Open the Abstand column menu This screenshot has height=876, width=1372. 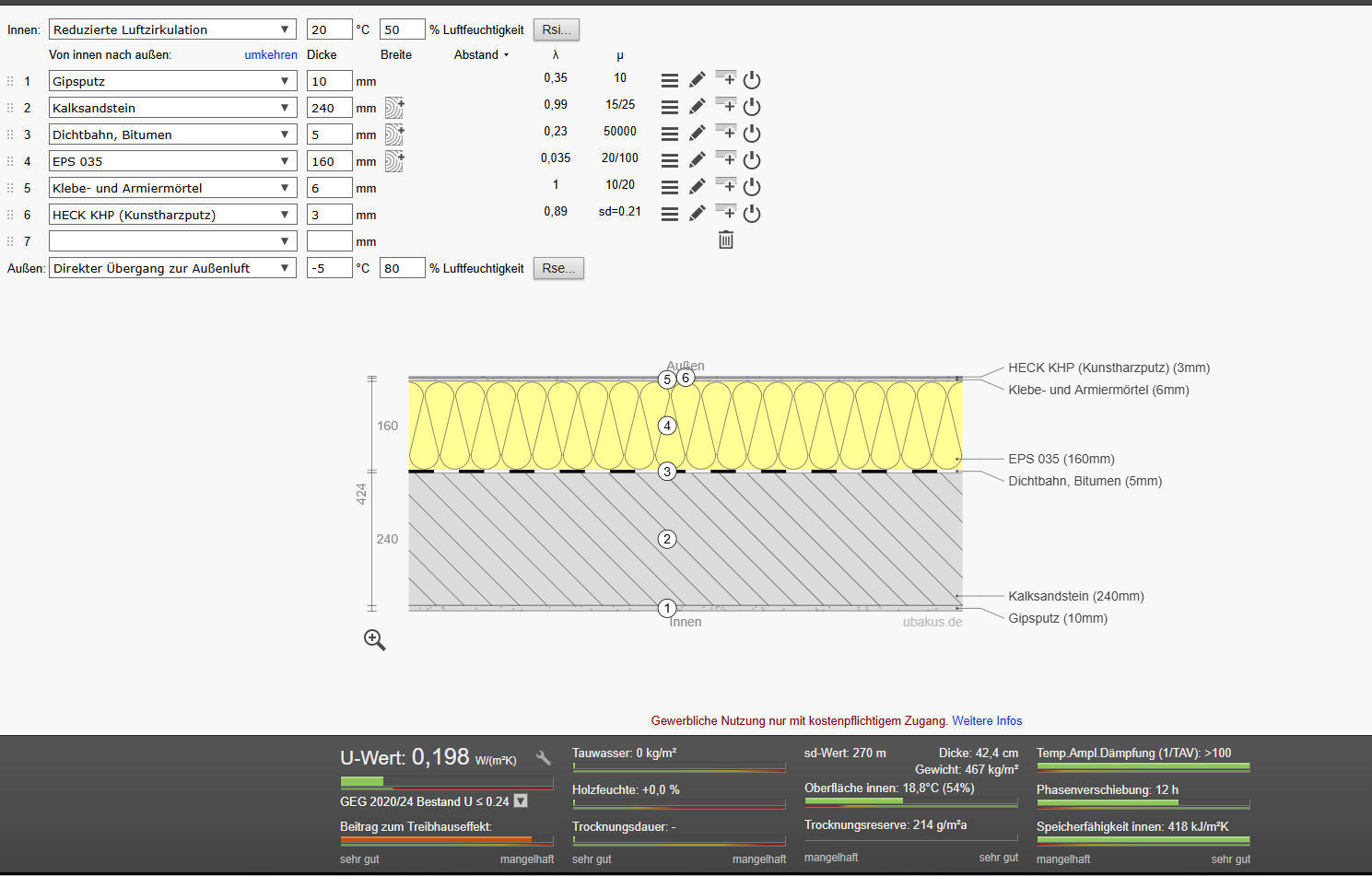point(481,55)
